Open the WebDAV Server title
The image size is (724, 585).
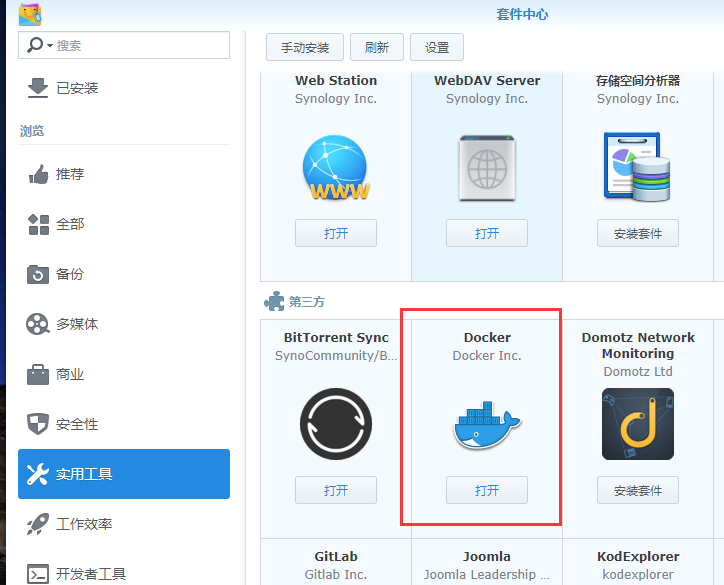tap(487, 80)
